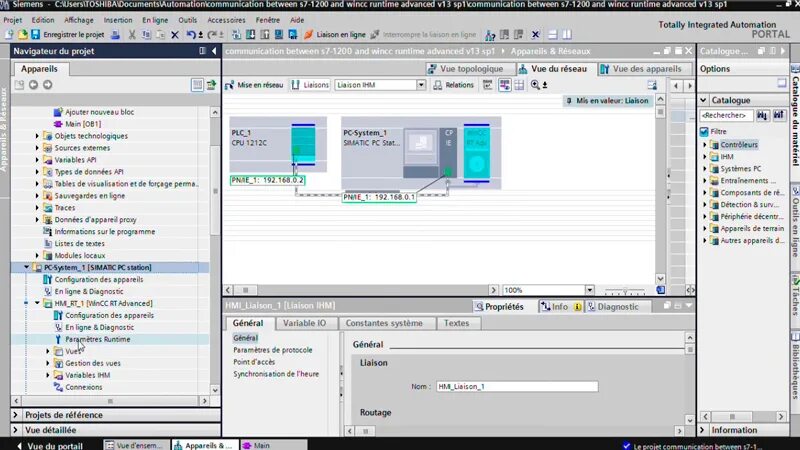Open the En ligne menu

[155, 20]
